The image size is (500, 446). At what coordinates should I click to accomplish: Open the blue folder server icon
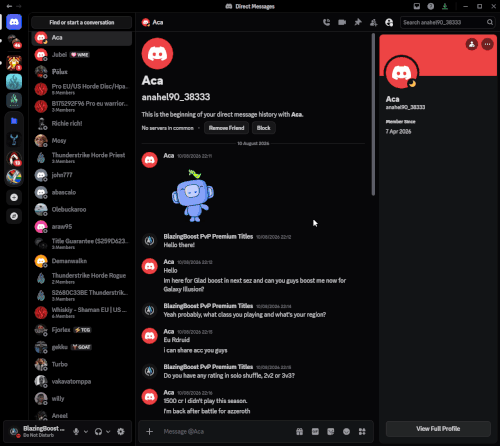click(14, 121)
